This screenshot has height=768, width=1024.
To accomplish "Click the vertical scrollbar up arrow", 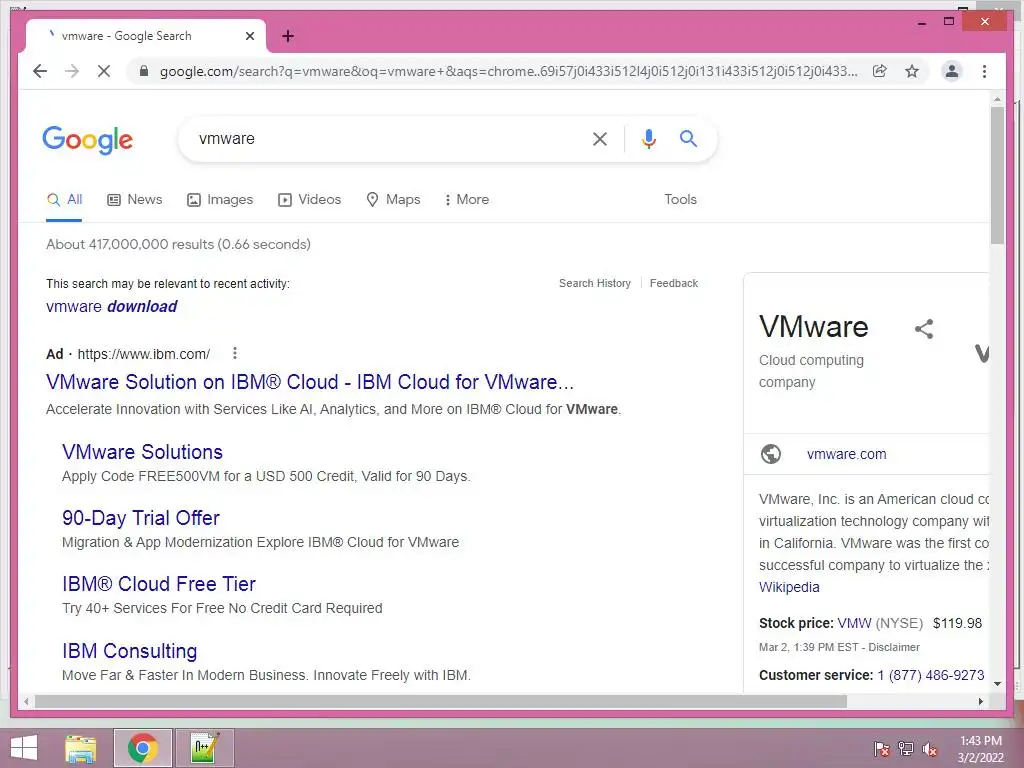I will pyautogui.click(x=997, y=99).
